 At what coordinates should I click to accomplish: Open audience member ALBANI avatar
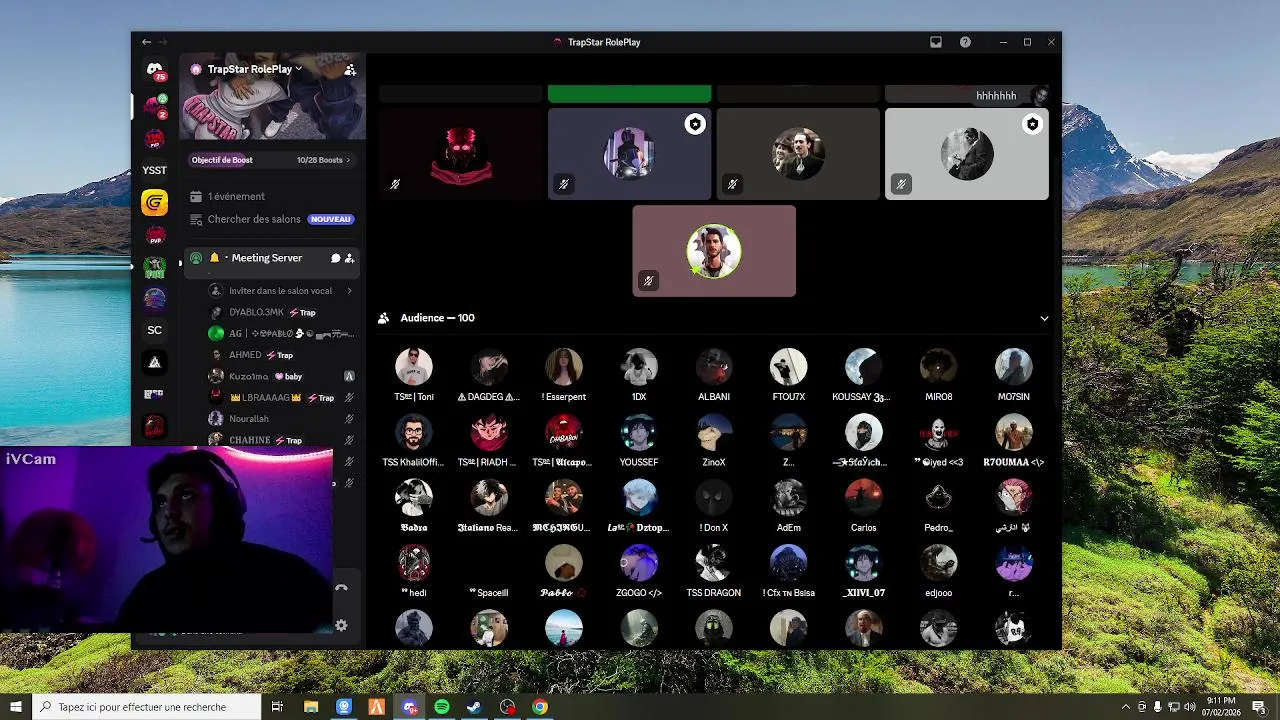tap(714, 367)
